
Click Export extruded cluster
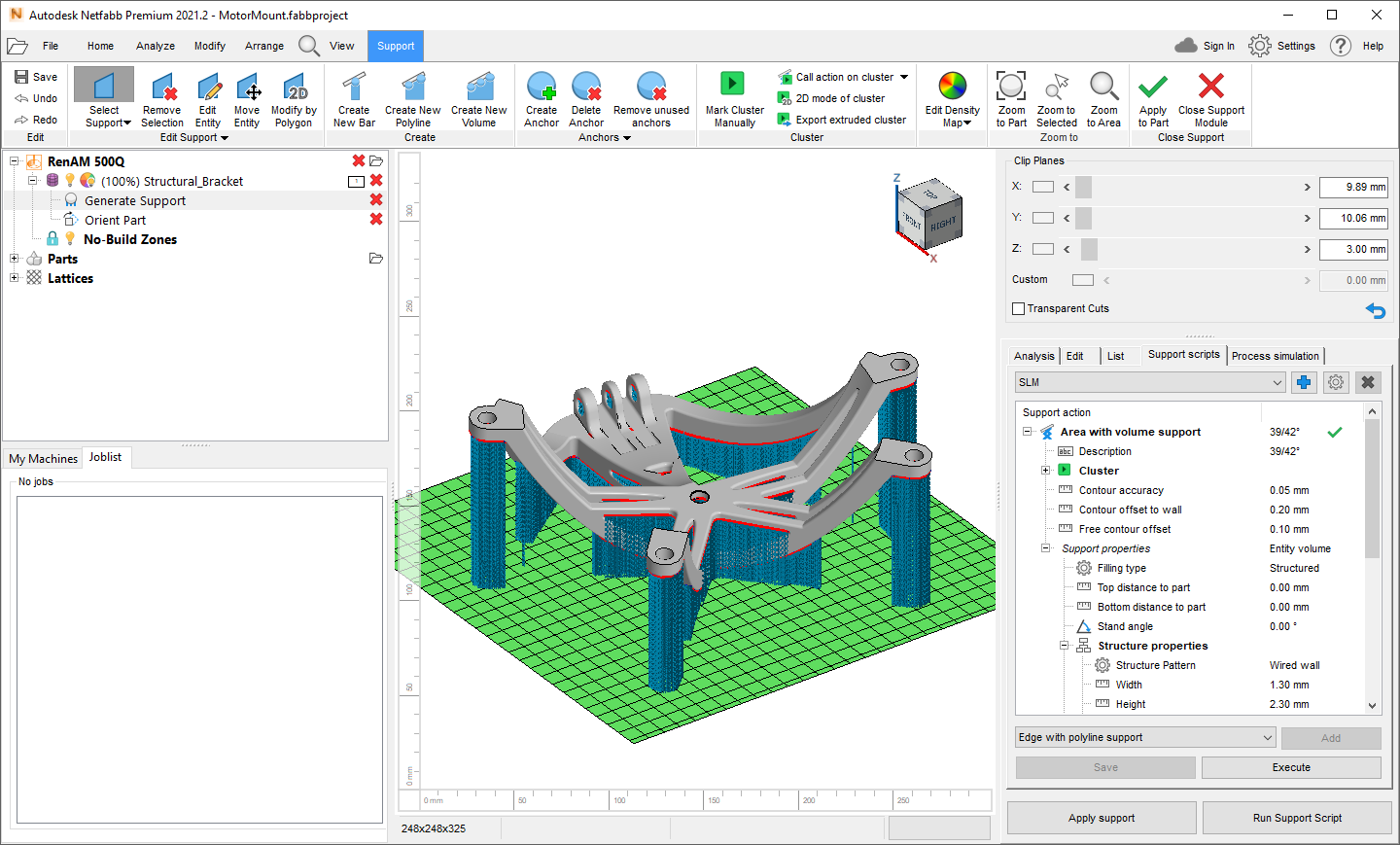[842, 120]
